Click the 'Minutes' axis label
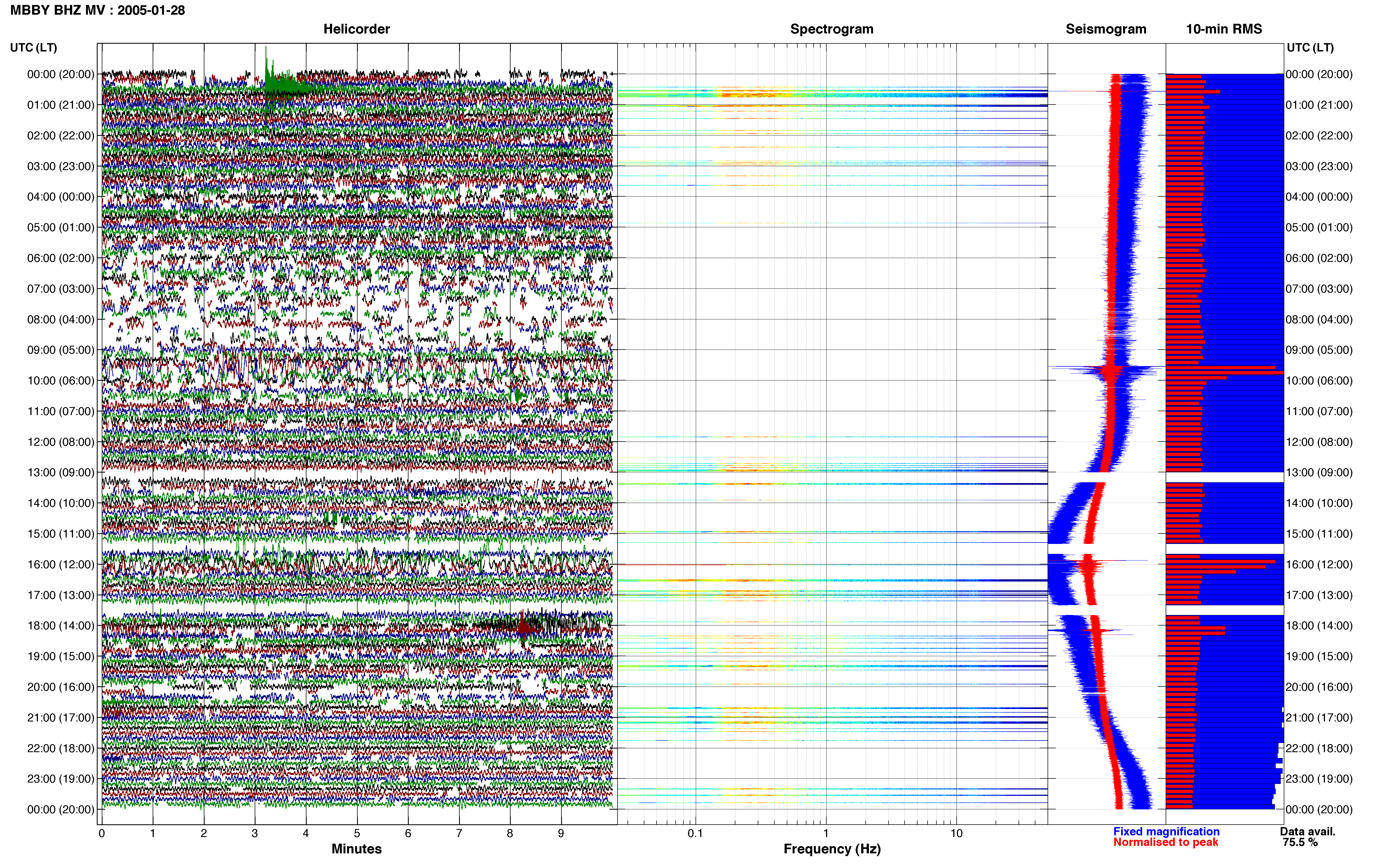The image size is (1388, 868). 356,849
